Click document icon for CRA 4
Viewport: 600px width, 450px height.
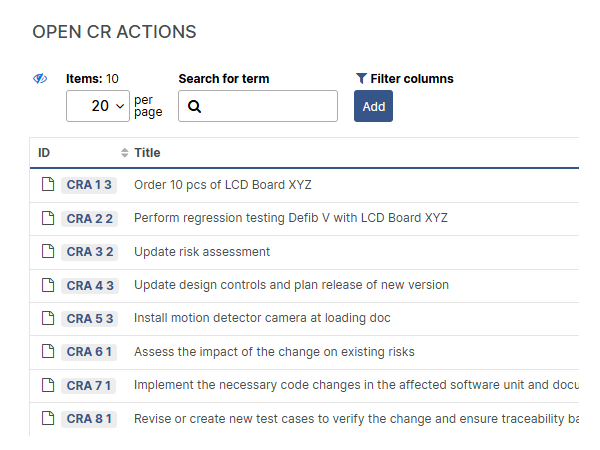[x=47, y=285]
